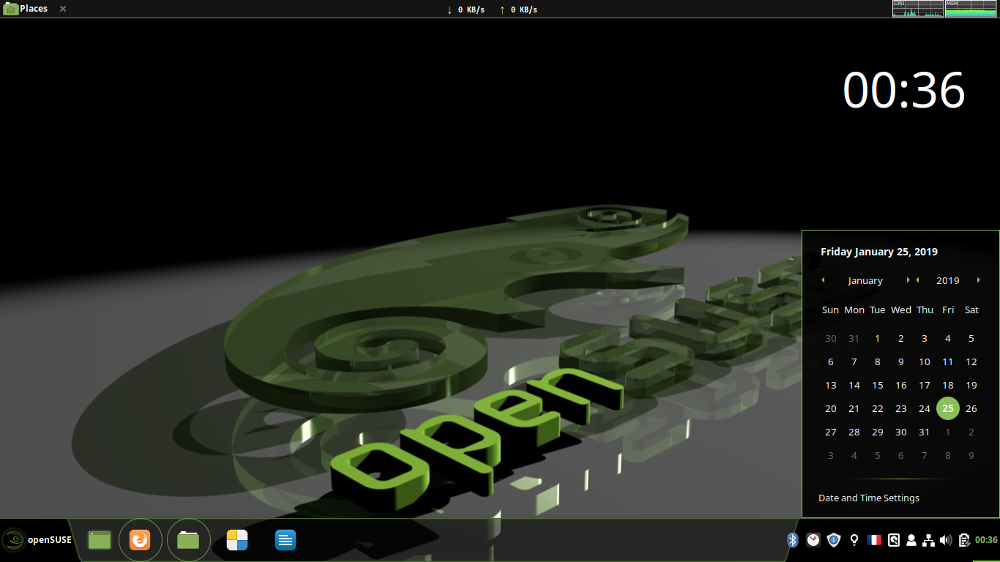Click the January month label
This screenshot has height=562, width=1000.
click(x=865, y=281)
